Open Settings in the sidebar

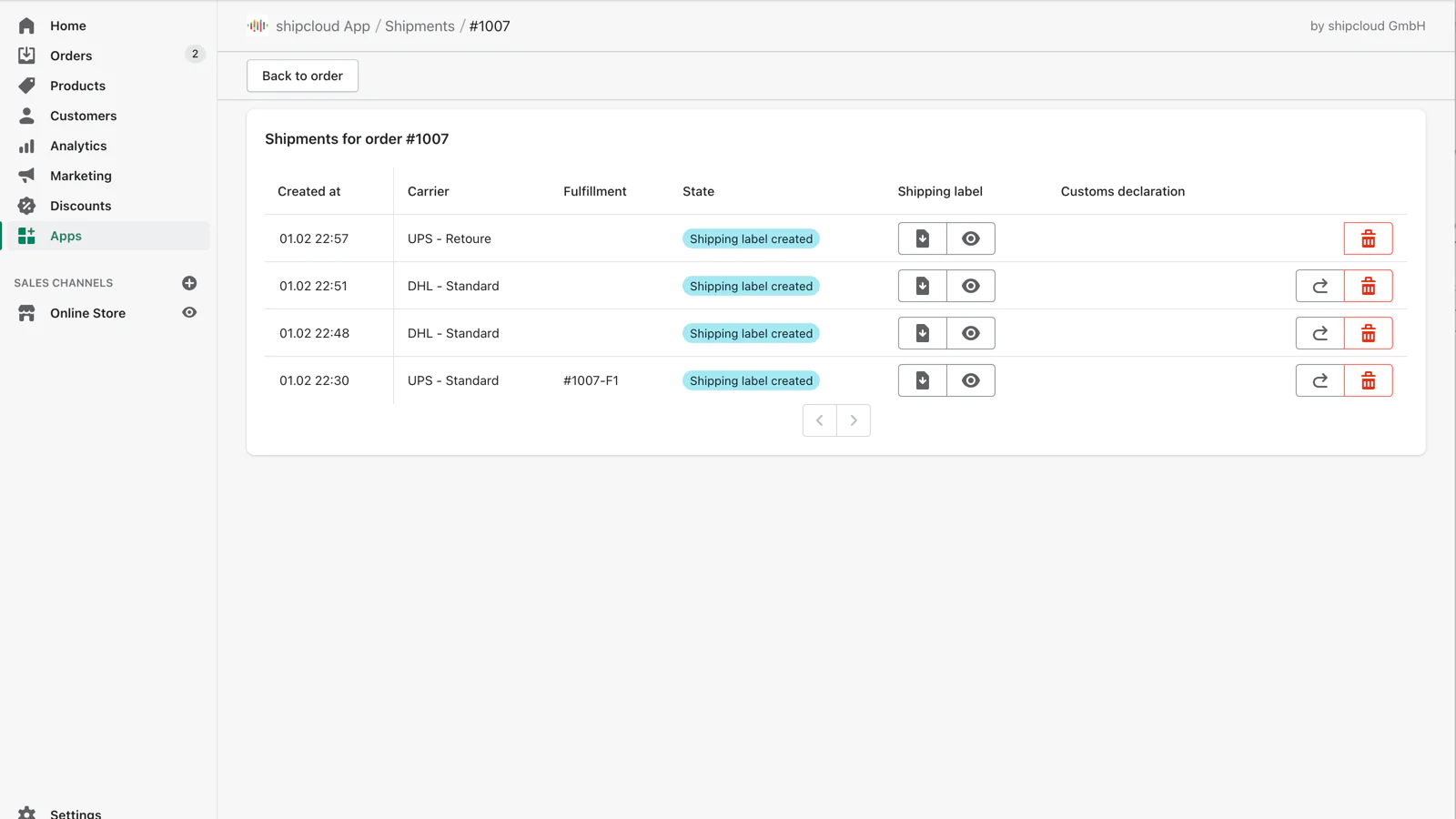(x=76, y=813)
